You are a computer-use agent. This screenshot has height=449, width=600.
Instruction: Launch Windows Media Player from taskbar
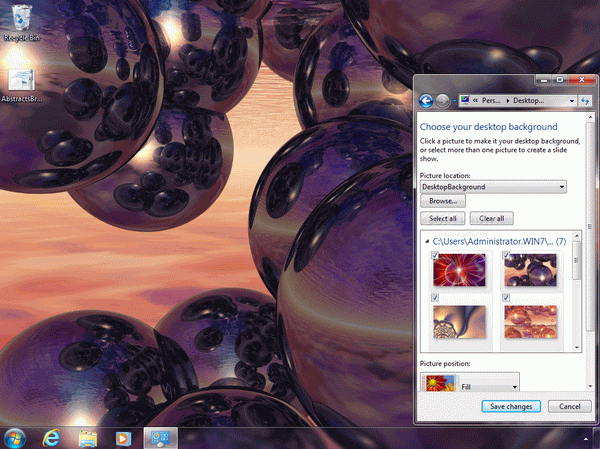[123, 439]
